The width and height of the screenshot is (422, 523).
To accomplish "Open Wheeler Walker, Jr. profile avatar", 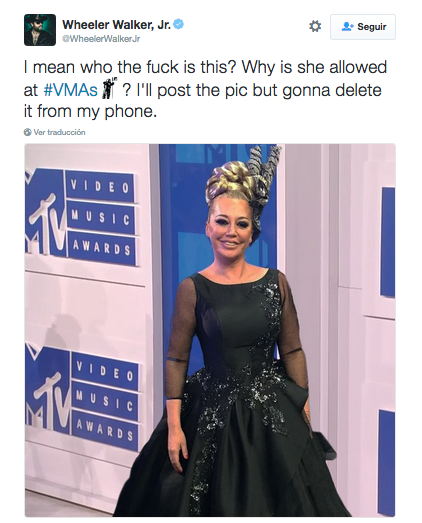I will (x=40, y=30).
